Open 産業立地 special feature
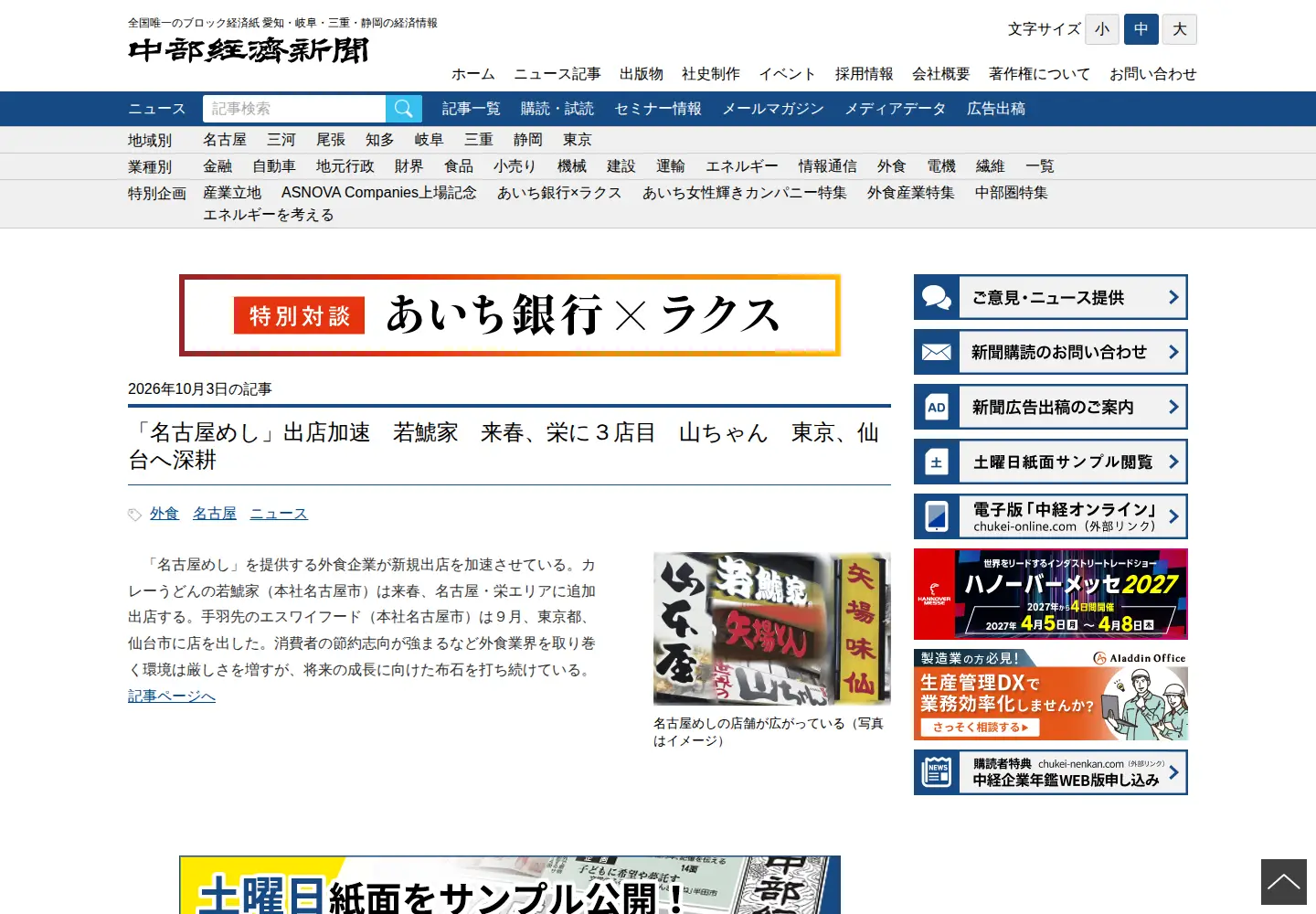The height and width of the screenshot is (914, 1316). [x=232, y=193]
